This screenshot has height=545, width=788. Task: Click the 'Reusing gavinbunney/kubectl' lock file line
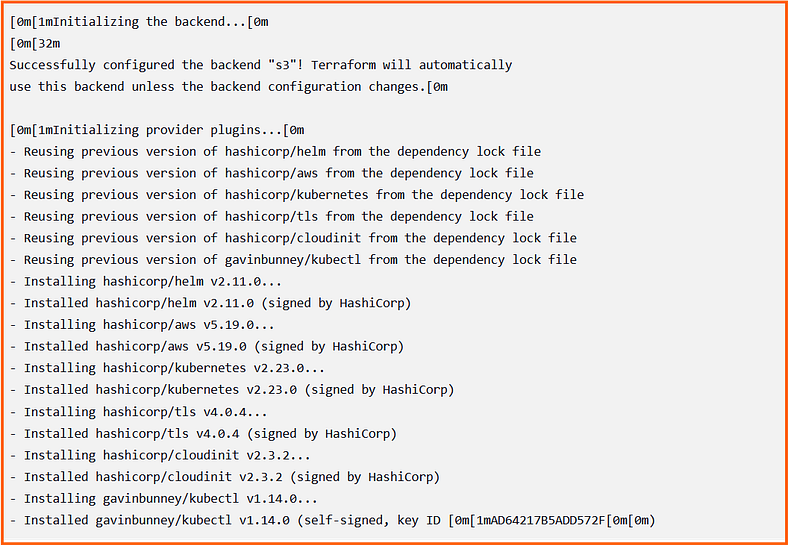point(293,260)
